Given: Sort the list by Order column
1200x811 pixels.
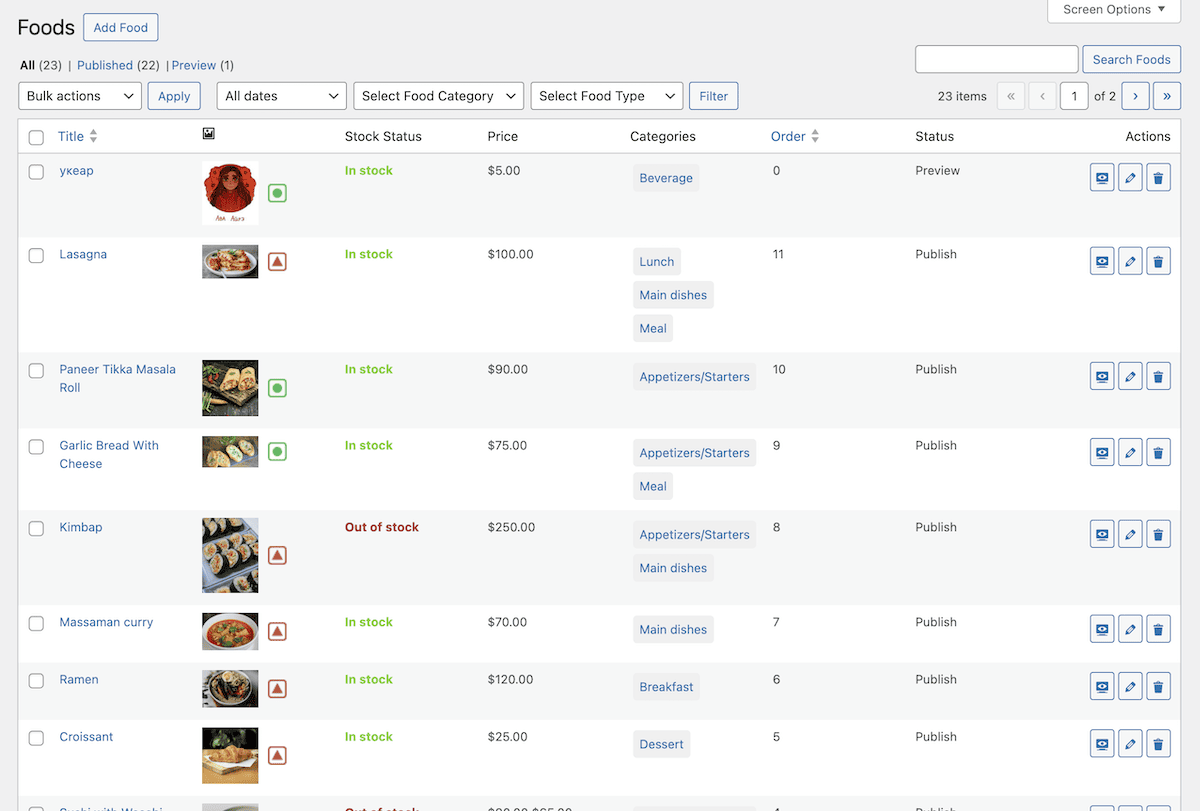Looking at the screenshot, I should click(795, 136).
